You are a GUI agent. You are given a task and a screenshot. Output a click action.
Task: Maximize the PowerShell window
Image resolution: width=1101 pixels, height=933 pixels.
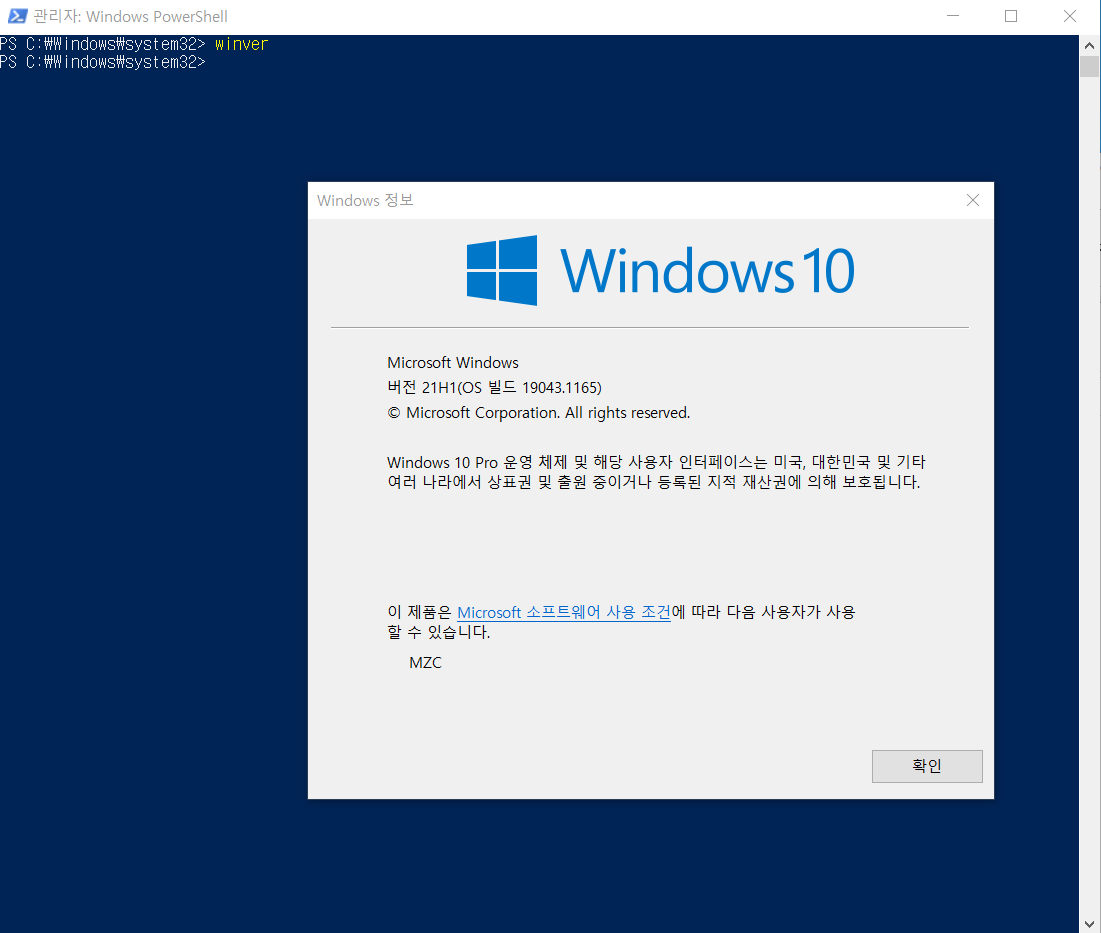pyautogui.click(x=1011, y=15)
